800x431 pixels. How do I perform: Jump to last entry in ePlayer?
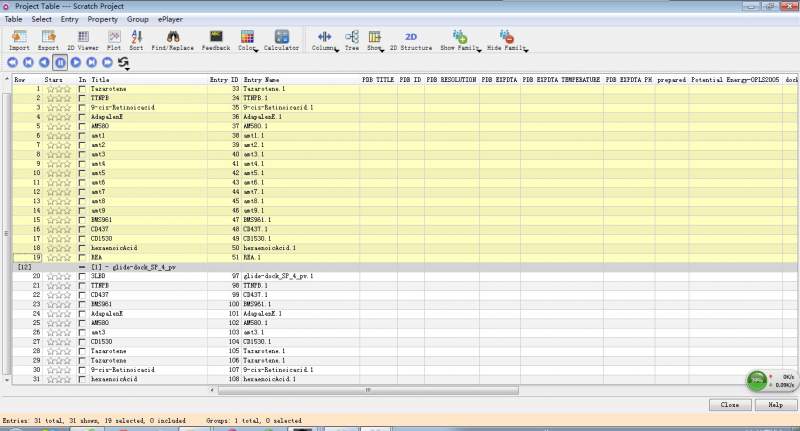pyautogui.click(x=107, y=62)
